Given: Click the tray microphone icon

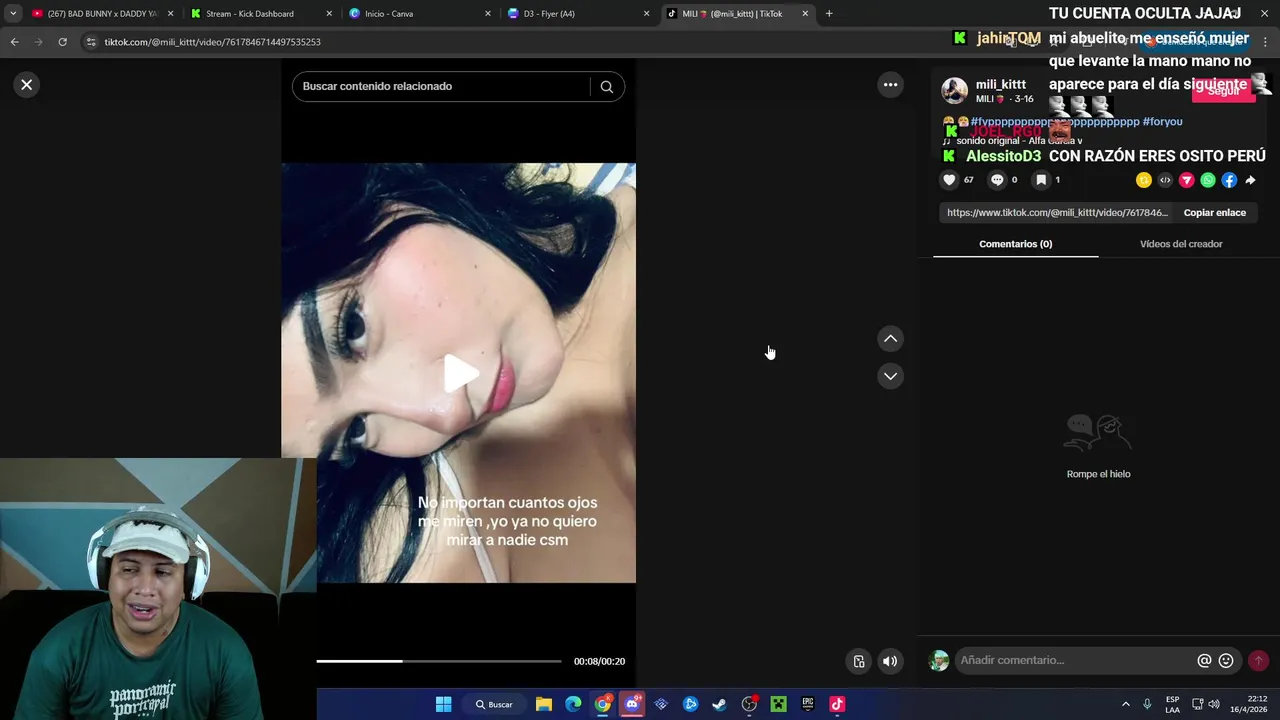Looking at the screenshot, I should [1147, 704].
